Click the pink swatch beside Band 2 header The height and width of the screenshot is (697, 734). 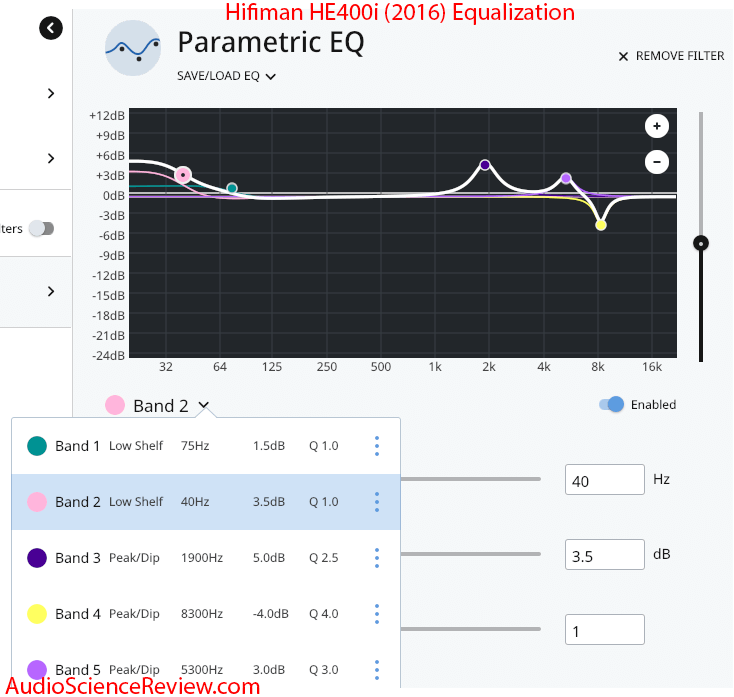pyautogui.click(x=115, y=405)
